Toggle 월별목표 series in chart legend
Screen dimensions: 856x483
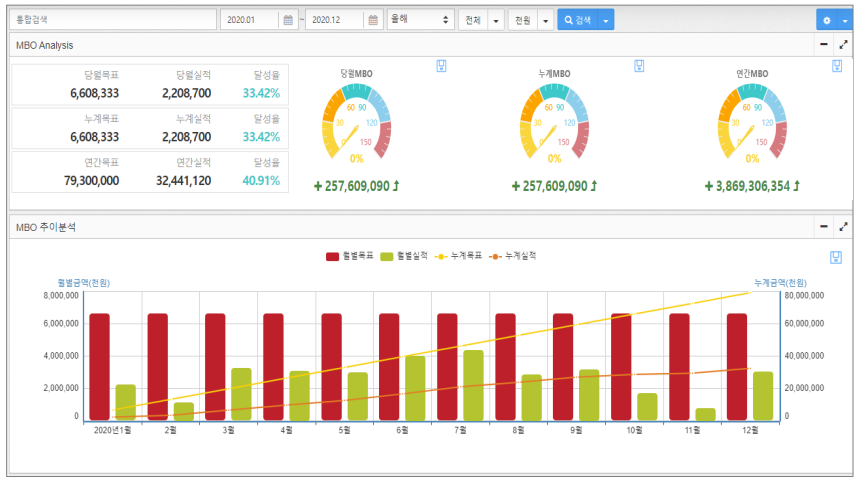tap(349, 256)
